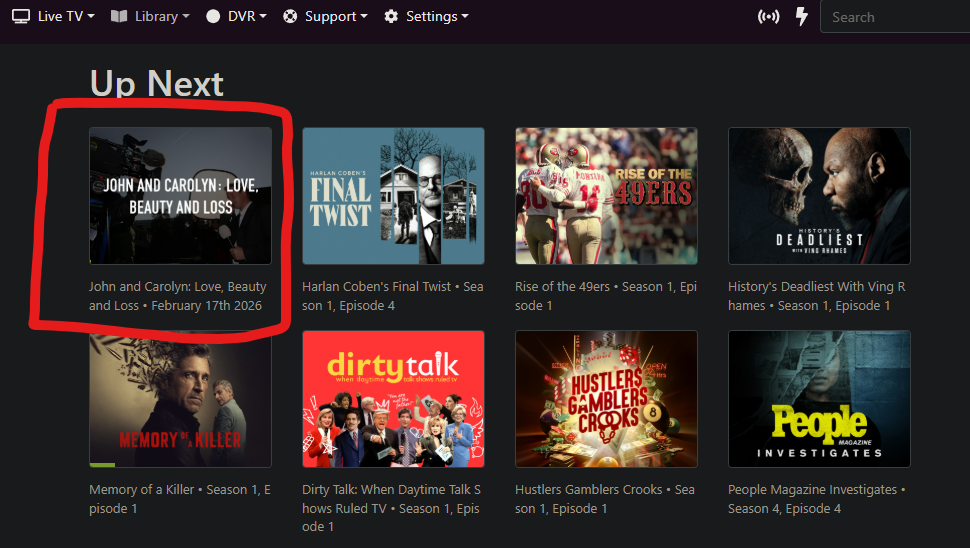Select the Rise of the 49ers thumbnail
Viewport: 970px width, 548px height.
pyautogui.click(x=606, y=195)
